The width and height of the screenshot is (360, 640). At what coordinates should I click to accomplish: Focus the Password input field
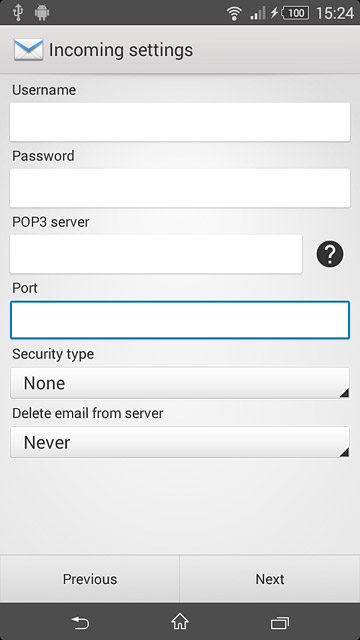click(x=180, y=188)
